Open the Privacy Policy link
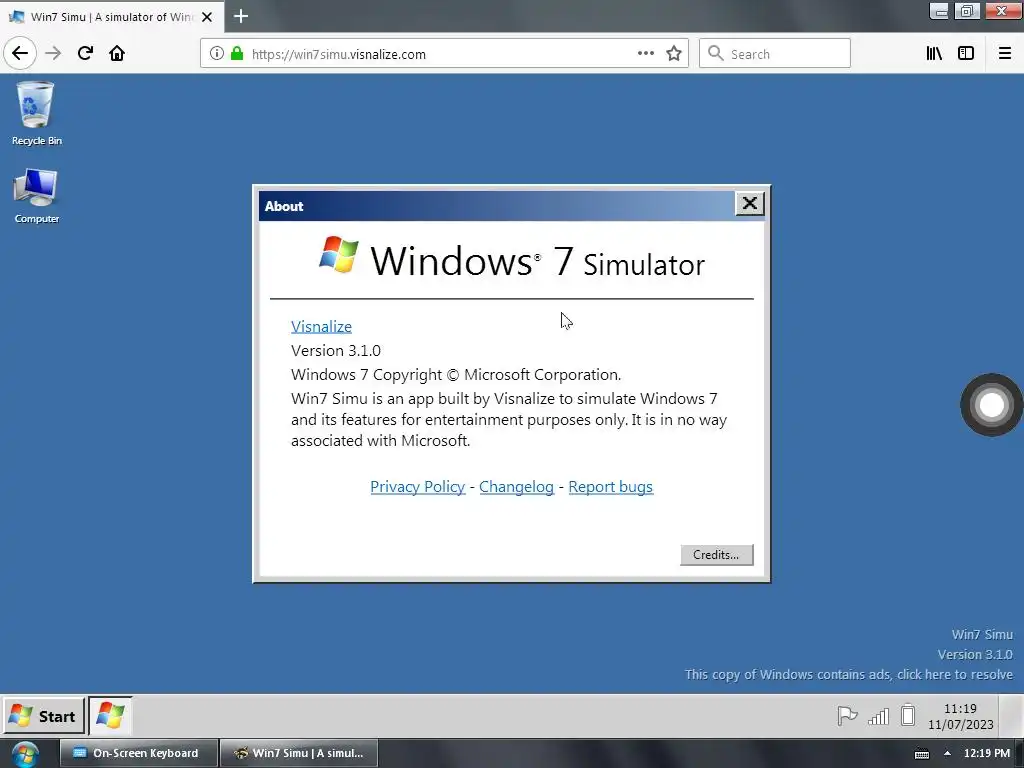The image size is (1024, 768). coord(417,487)
